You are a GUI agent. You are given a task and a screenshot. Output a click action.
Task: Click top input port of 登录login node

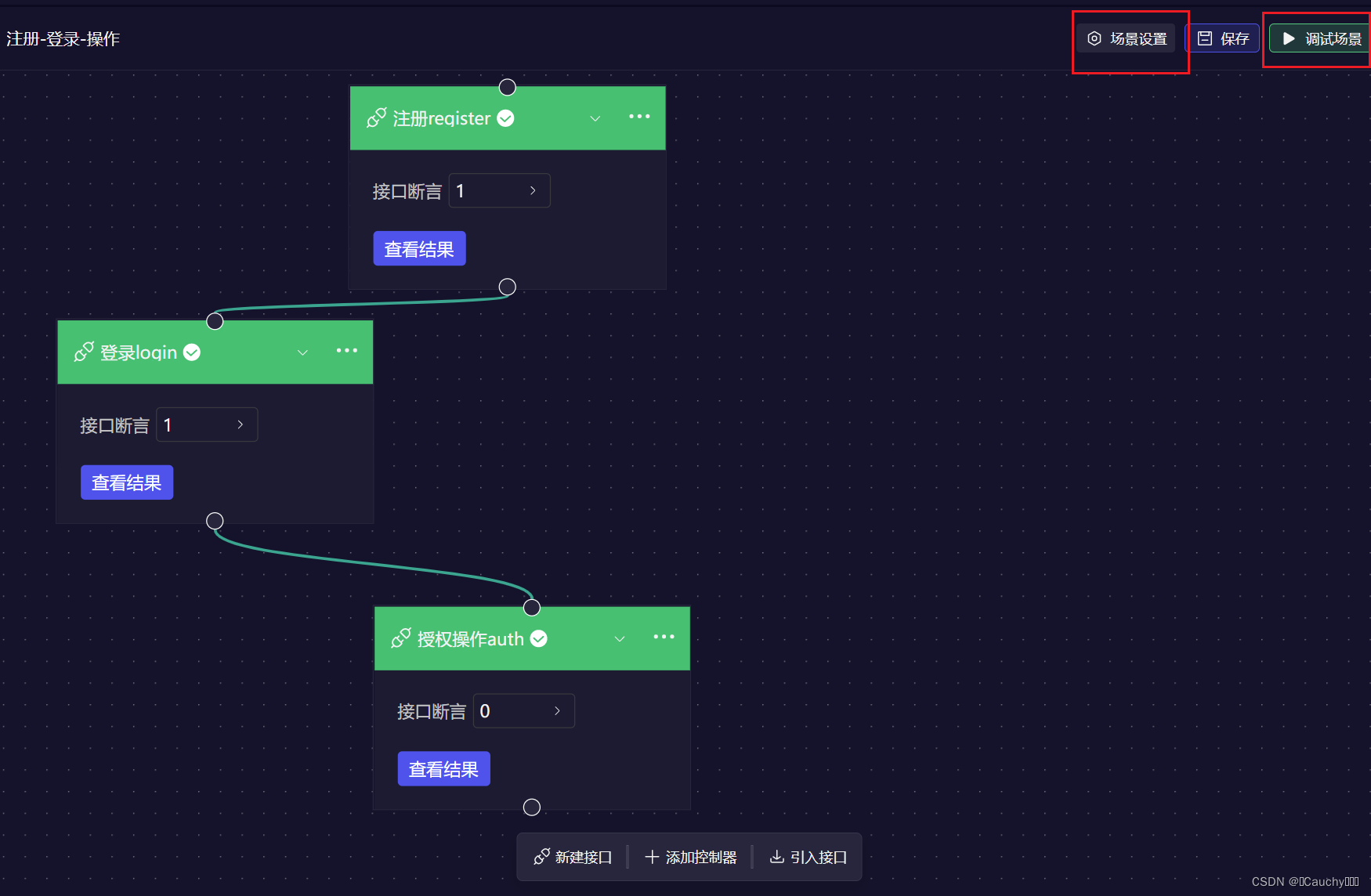[215, 321]
